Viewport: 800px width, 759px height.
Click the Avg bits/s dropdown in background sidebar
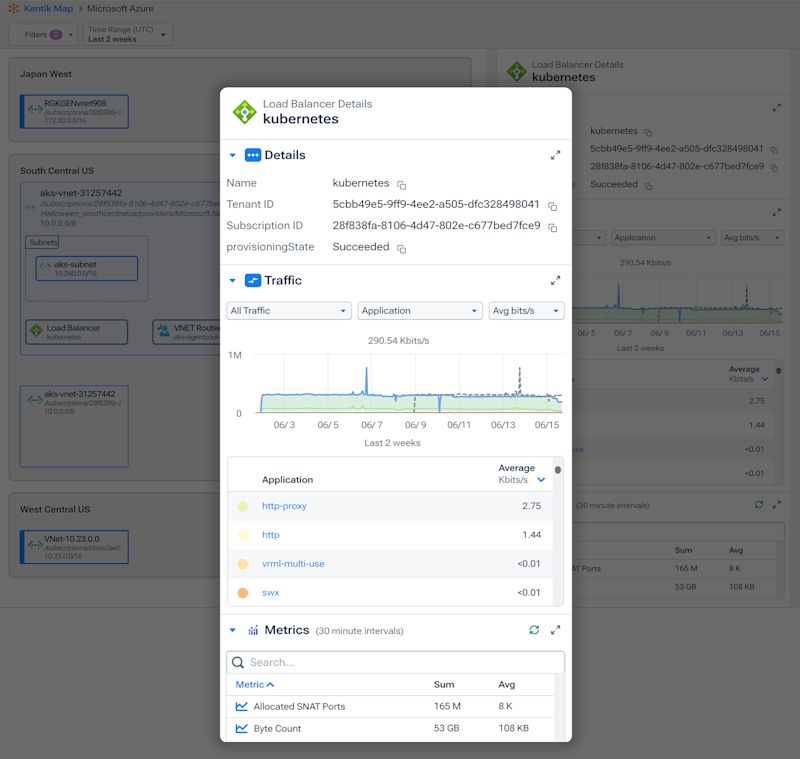point(752,238)
